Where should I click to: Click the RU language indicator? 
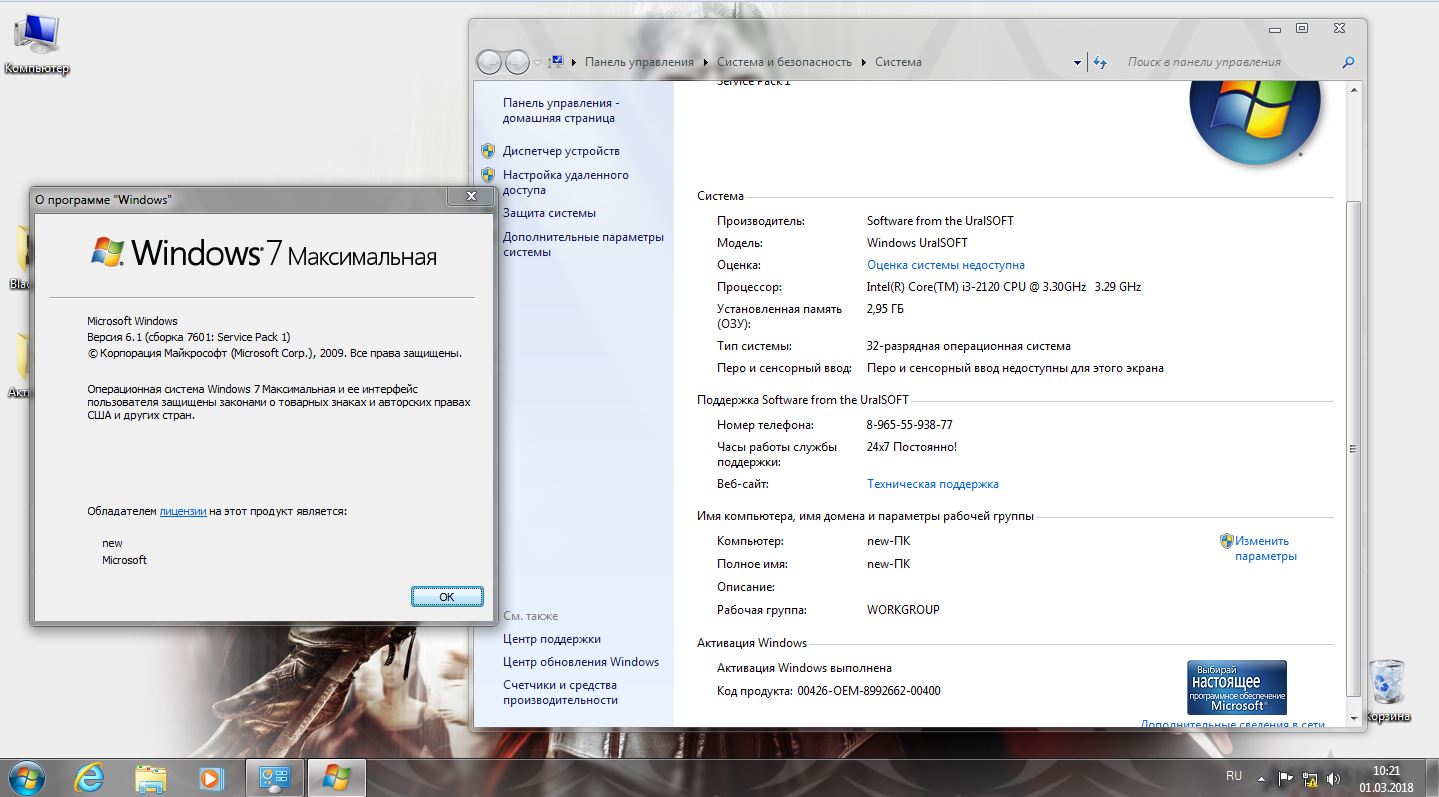coord(1234,776)
